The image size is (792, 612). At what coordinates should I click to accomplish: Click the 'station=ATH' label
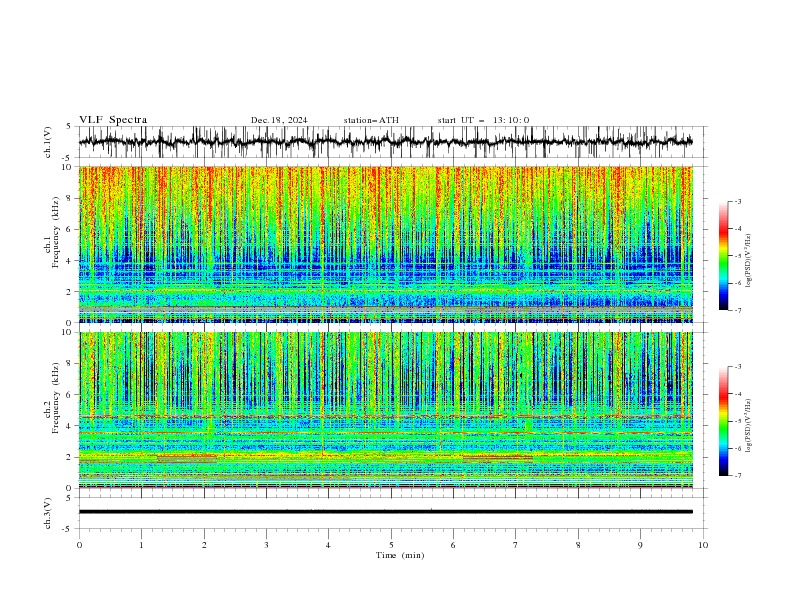click(371, 120)
